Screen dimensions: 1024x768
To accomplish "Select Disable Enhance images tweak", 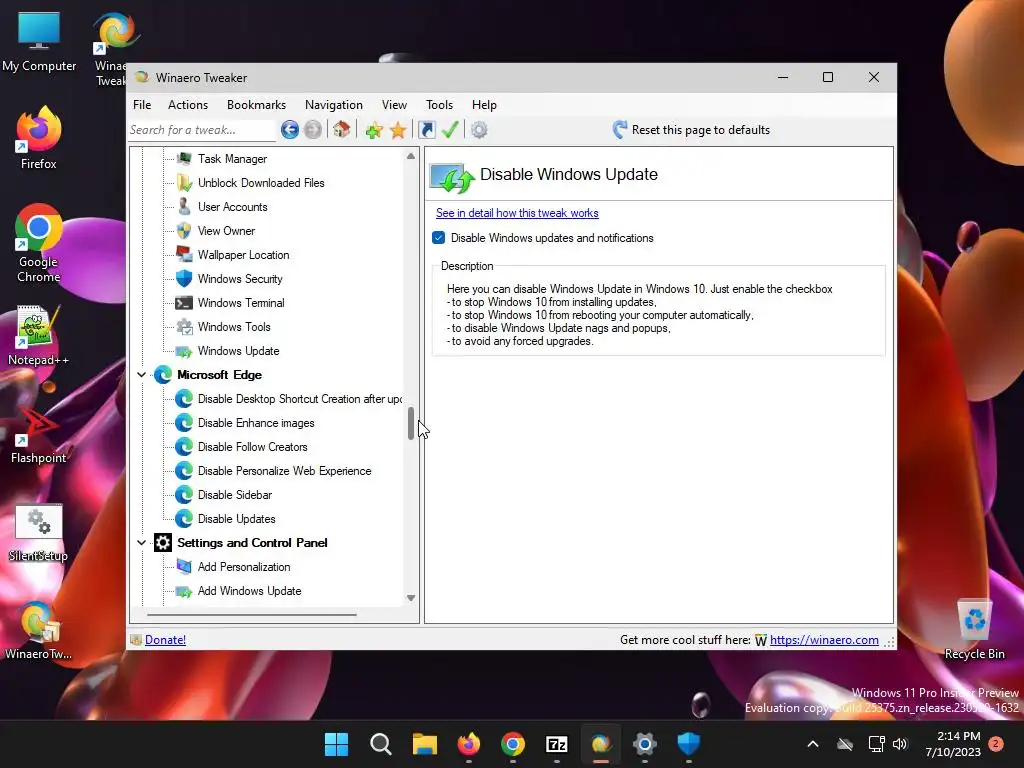I will [x=256, y=423].
